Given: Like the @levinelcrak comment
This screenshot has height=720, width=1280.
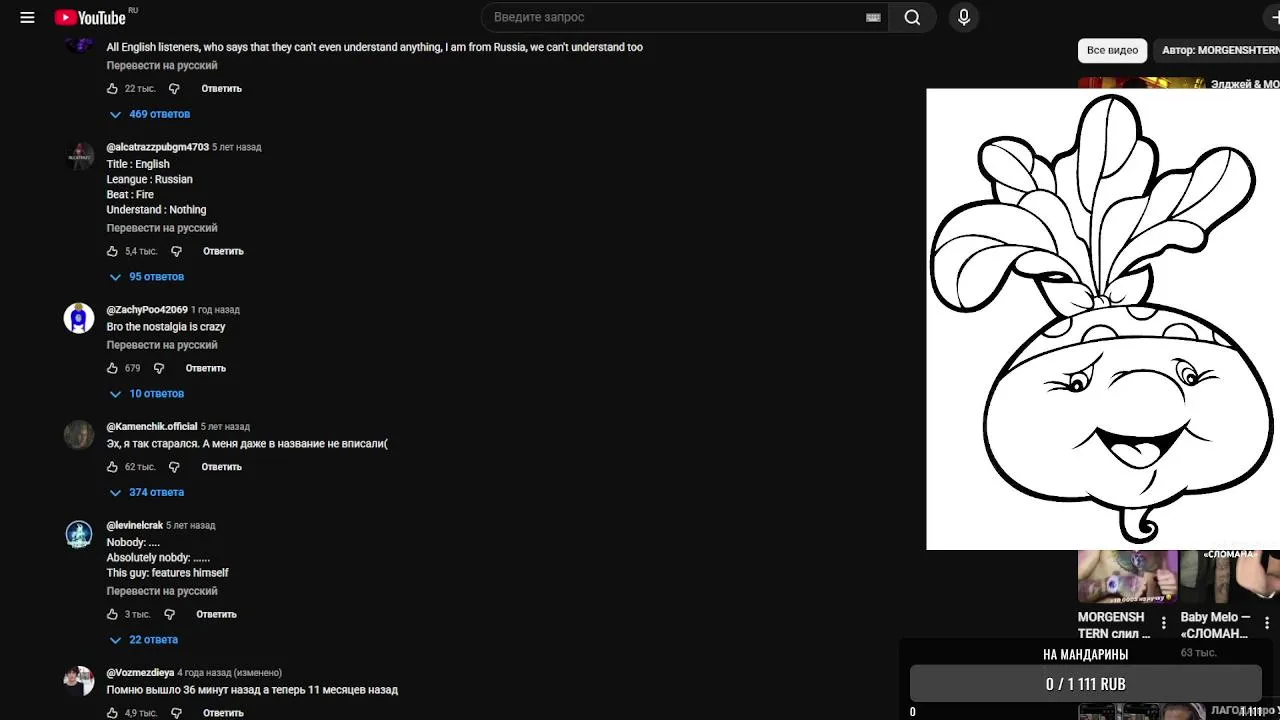Looking at the screenshot, I should pyautogui.click(x=113, y=615).
